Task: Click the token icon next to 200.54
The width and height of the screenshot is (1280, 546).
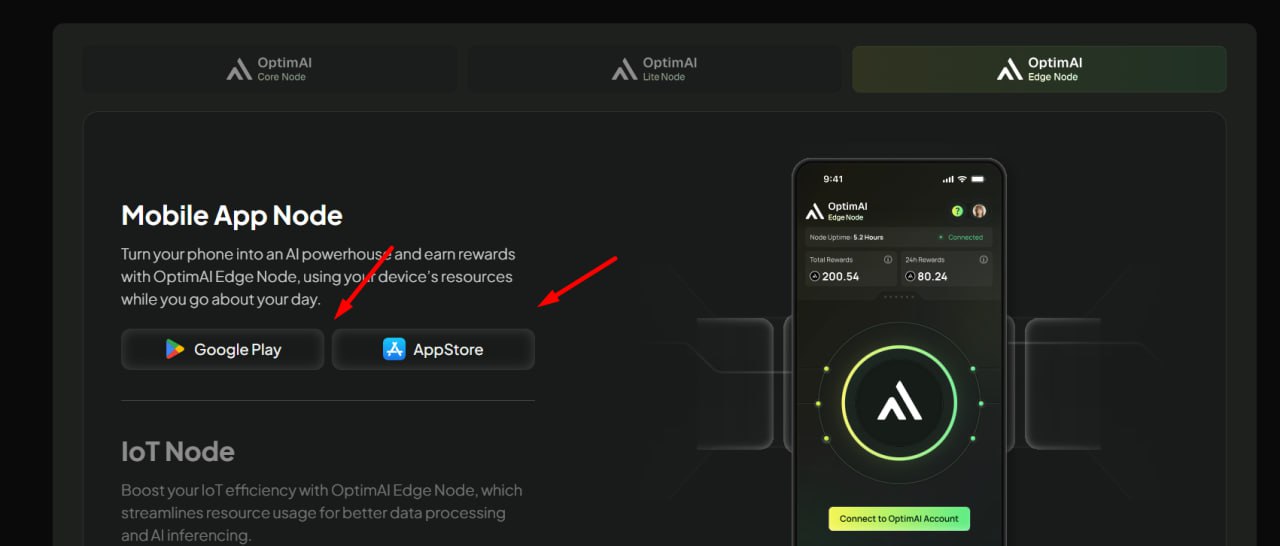Action: click(x=814, y=276)
